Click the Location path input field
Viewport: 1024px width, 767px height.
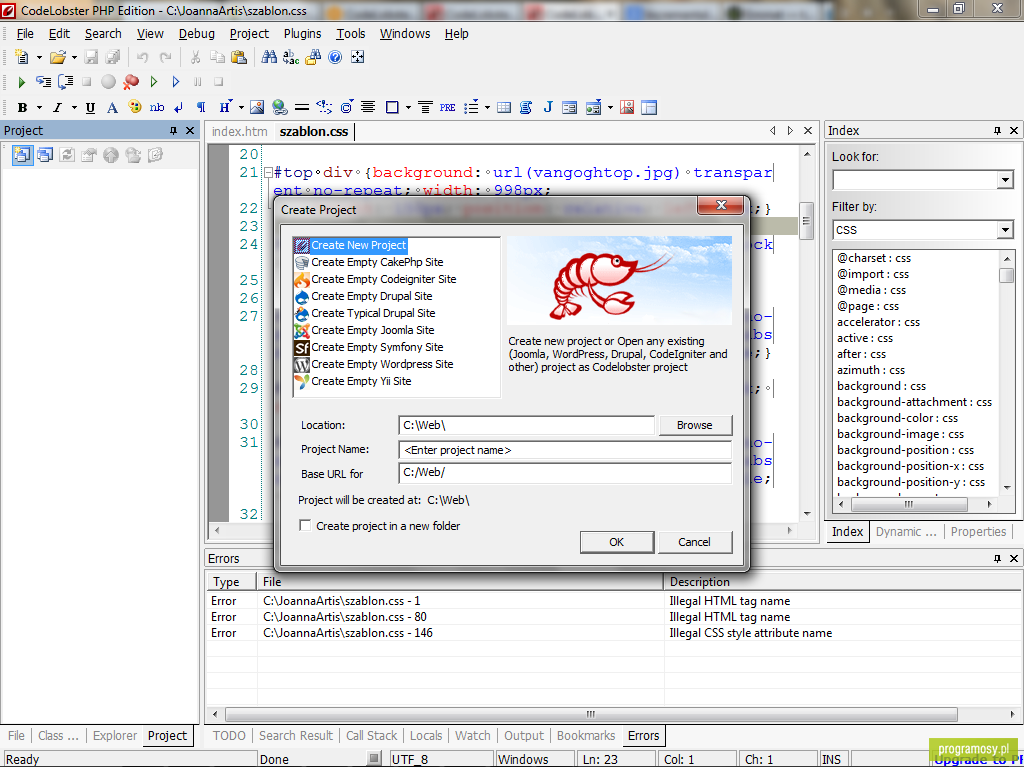coord(526,425)
